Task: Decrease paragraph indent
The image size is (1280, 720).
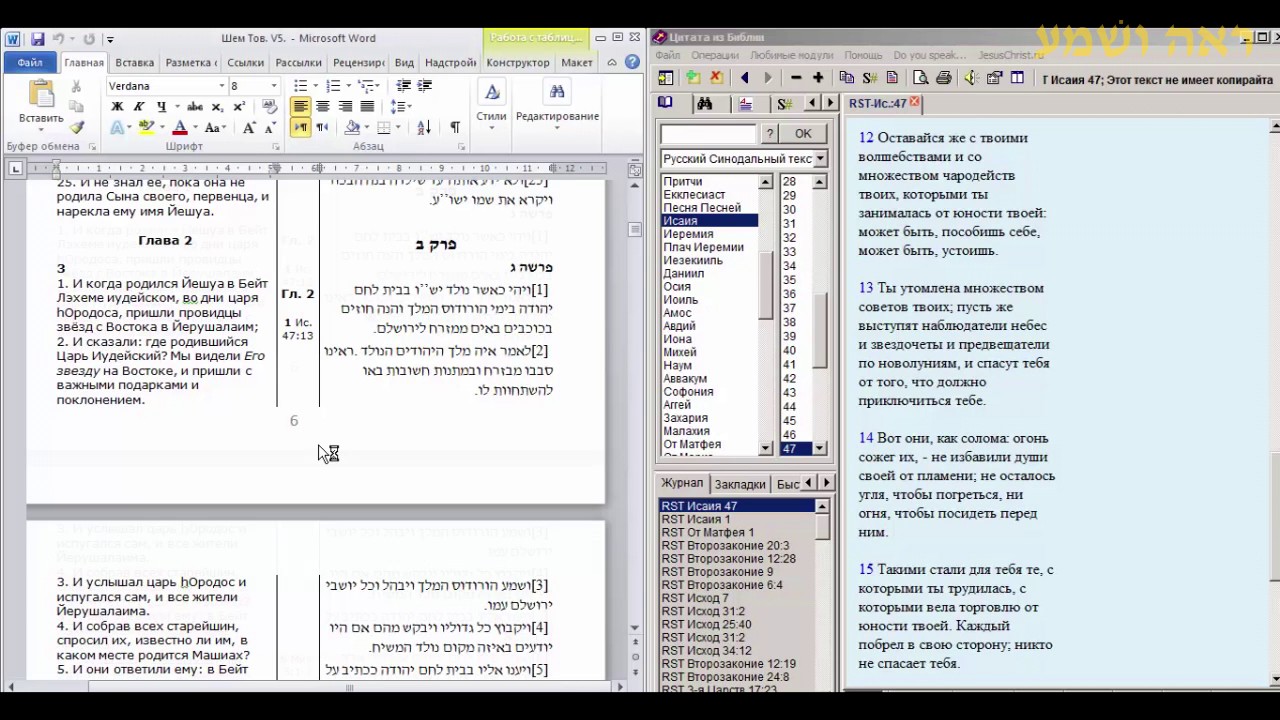Action: (404, 86)
